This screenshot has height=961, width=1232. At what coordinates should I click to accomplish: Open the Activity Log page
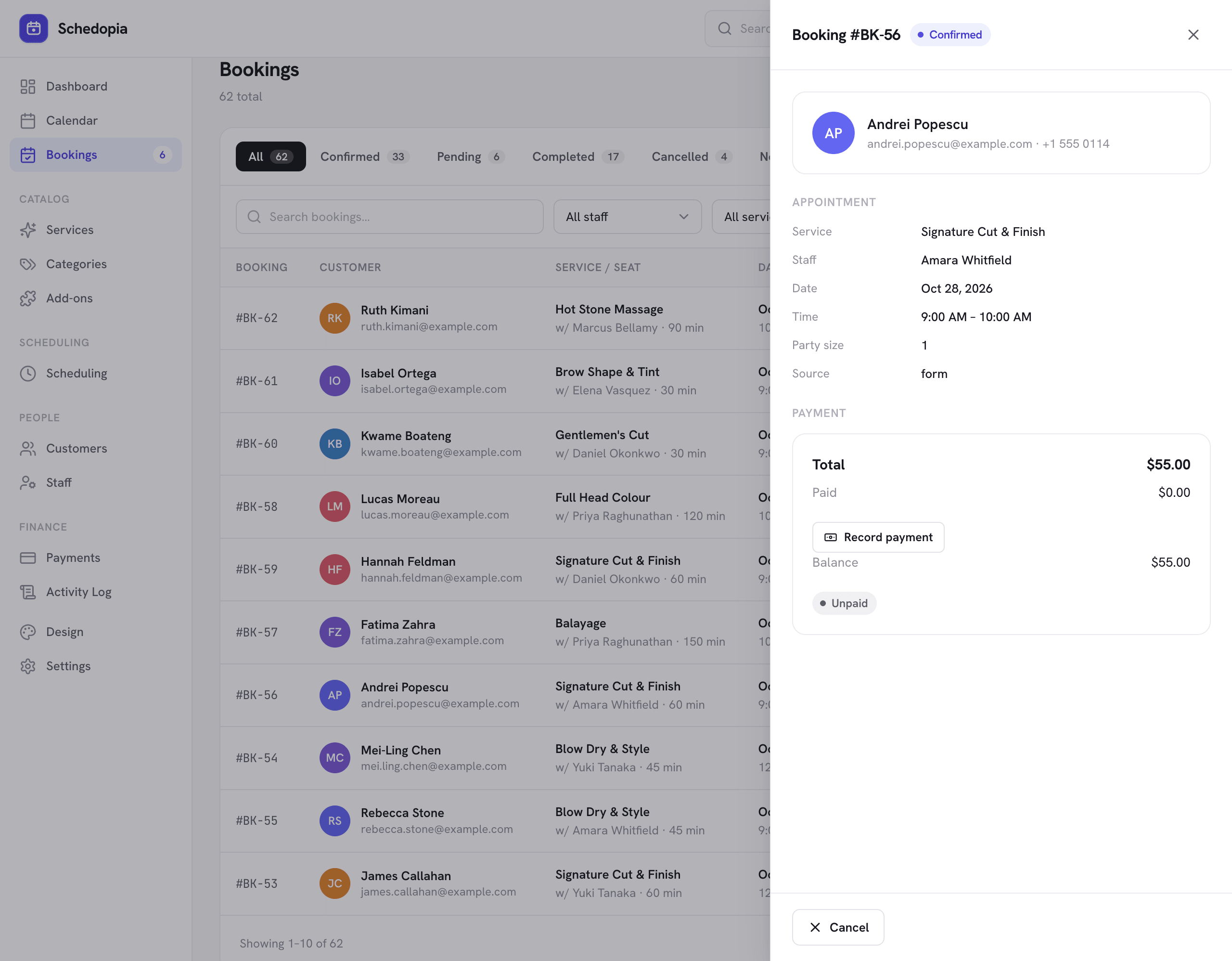coord(95,591)
